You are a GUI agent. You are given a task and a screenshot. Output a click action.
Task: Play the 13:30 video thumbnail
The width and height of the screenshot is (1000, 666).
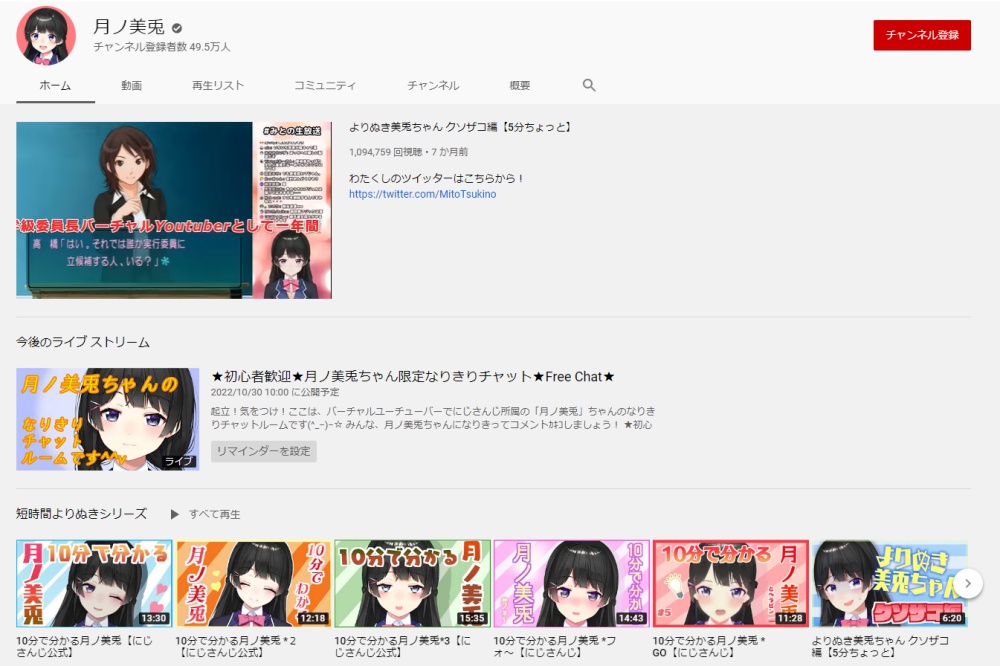94,583
